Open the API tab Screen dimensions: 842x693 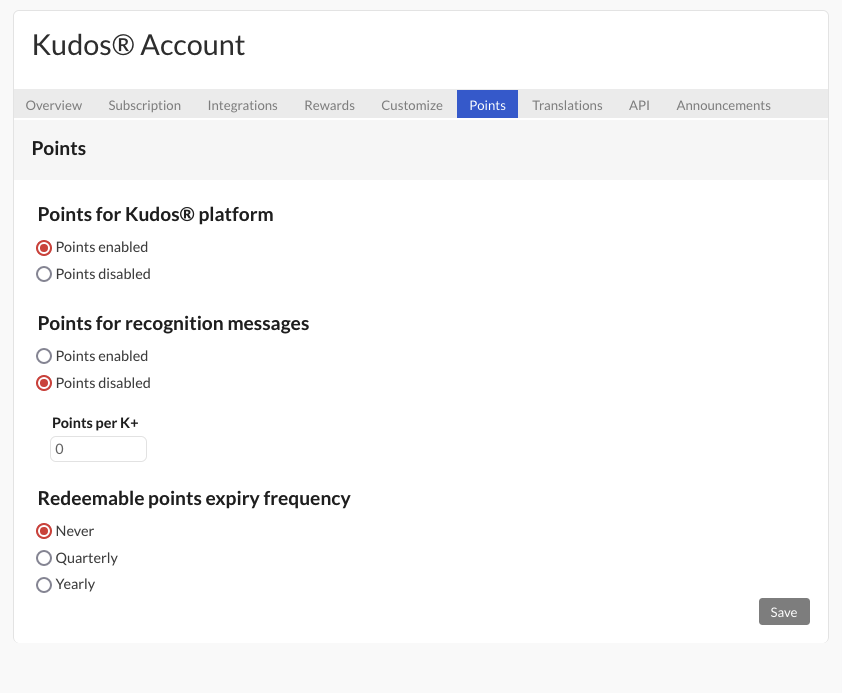pyautogui.click(x=639, y=105)
